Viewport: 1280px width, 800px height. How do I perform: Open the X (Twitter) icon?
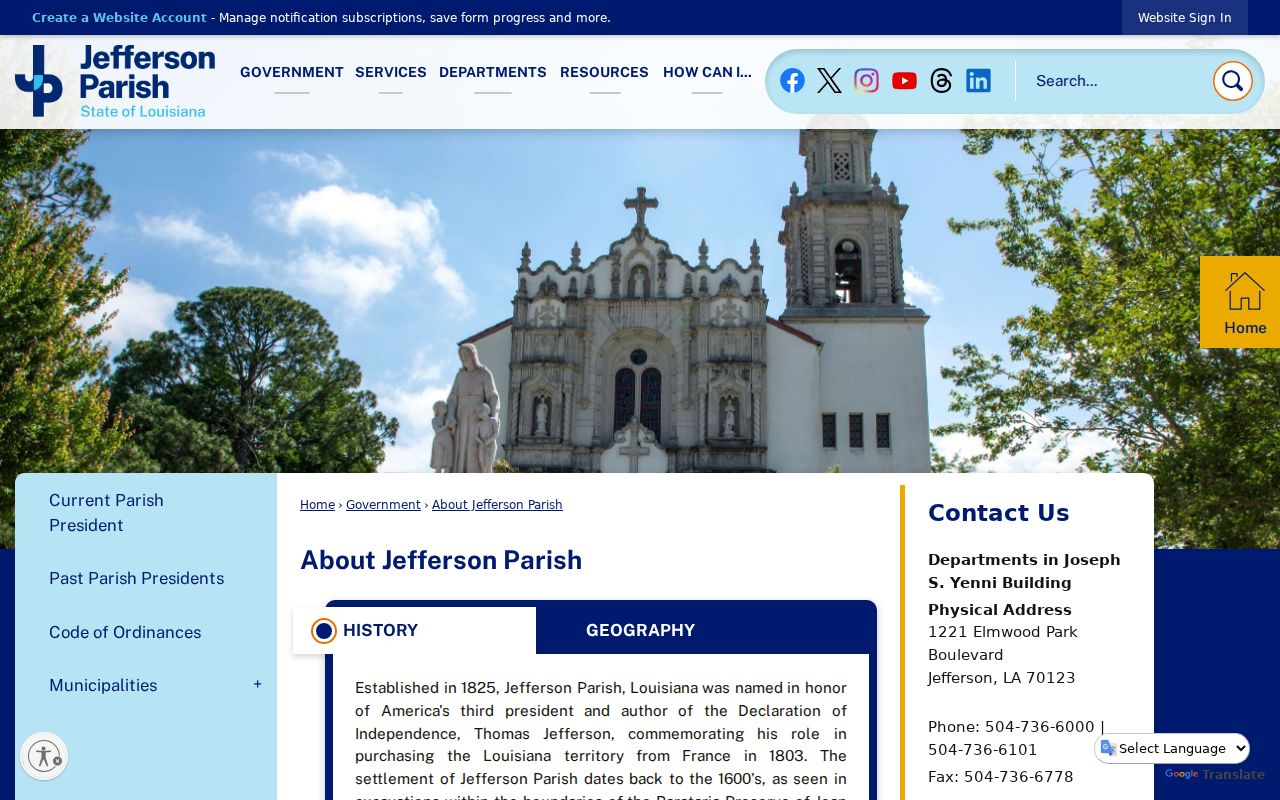[829, 81]
